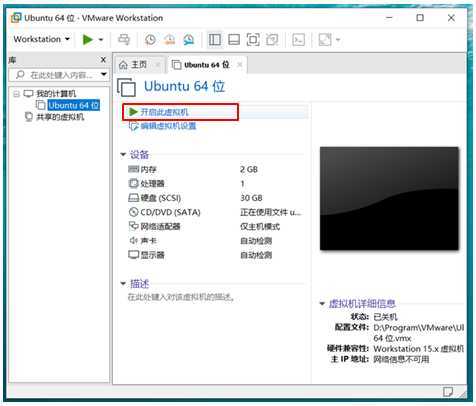Screen dimensions: 476x406
Task: Click the Ubuntu 64 位 page title icon
Action: [x=127, y=87]
